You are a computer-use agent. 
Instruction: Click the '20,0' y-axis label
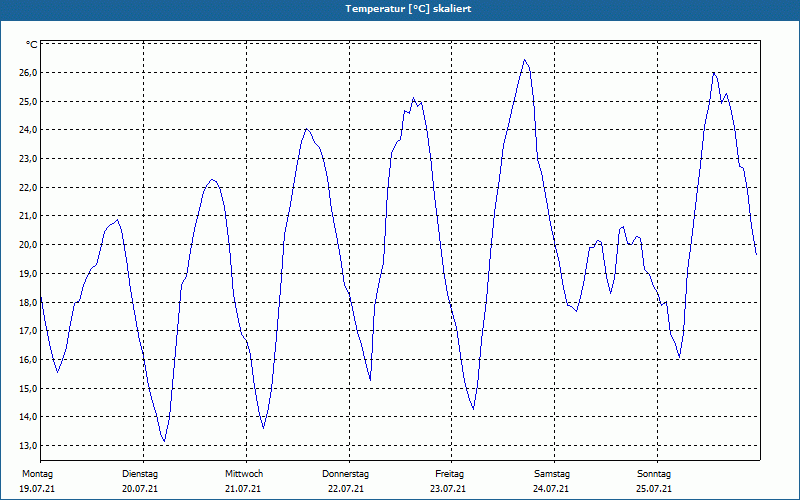[x=30, y=245]
